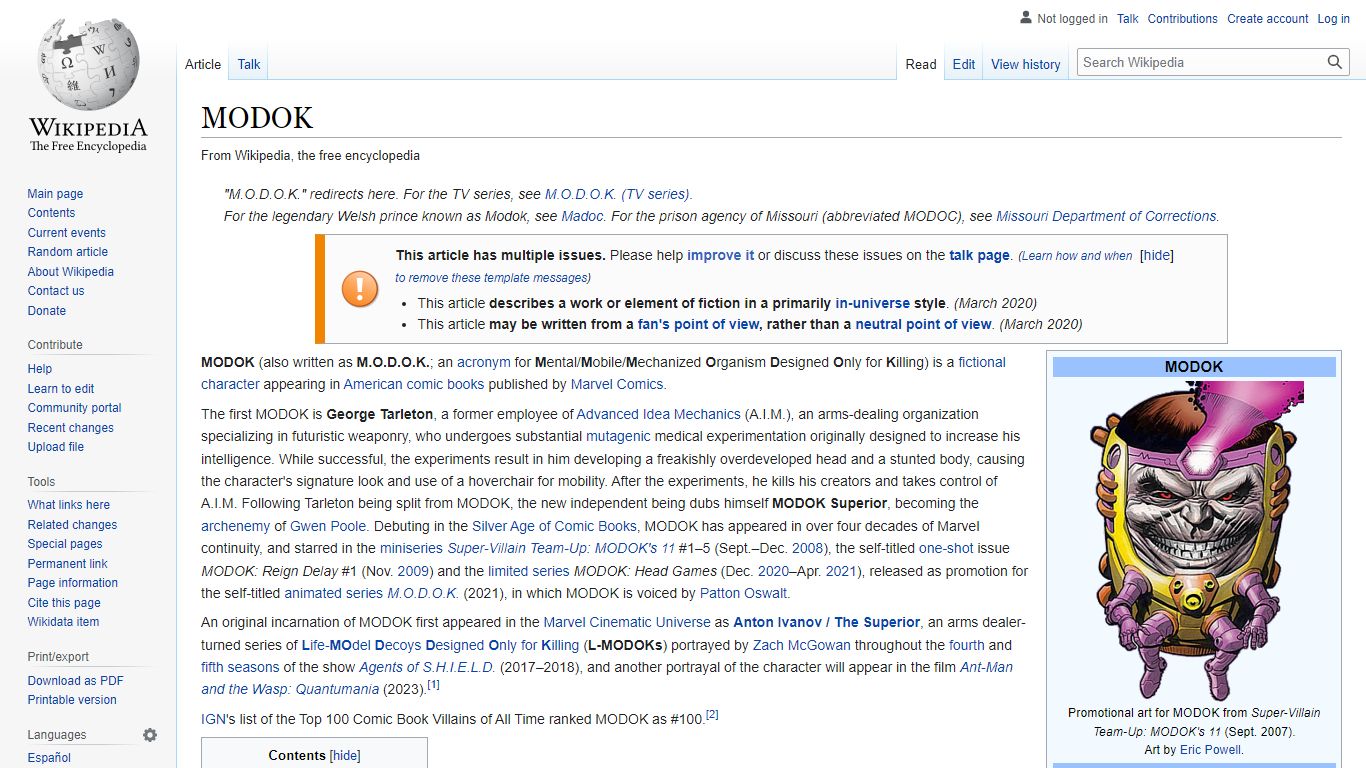Open the language settings gear icon
Screen dimensions: 1366x768
150,735
